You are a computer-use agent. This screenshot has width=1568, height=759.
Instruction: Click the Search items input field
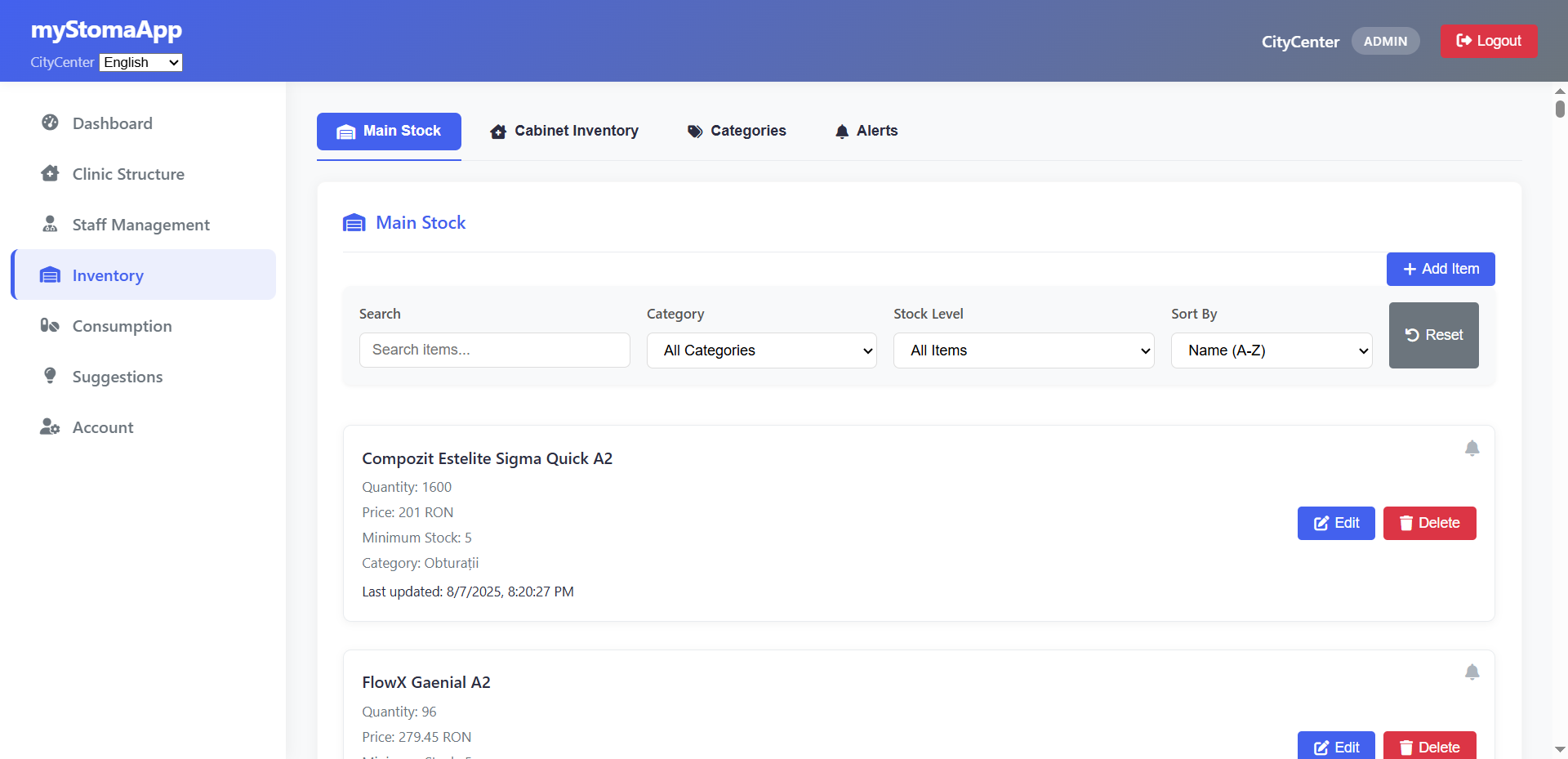495,350
